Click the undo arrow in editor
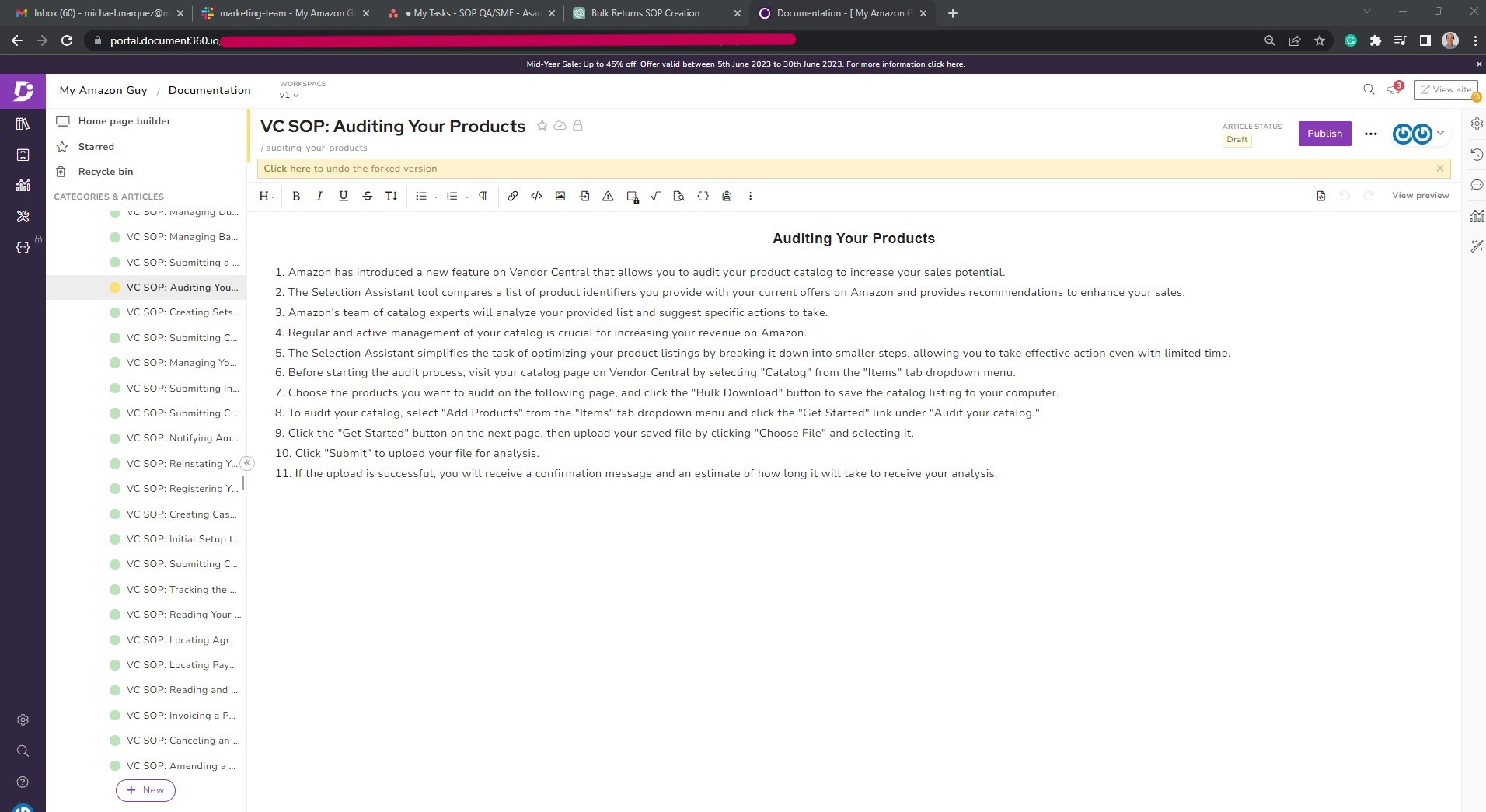The height and width of the screenshot is (812, 1486). 1345,196
